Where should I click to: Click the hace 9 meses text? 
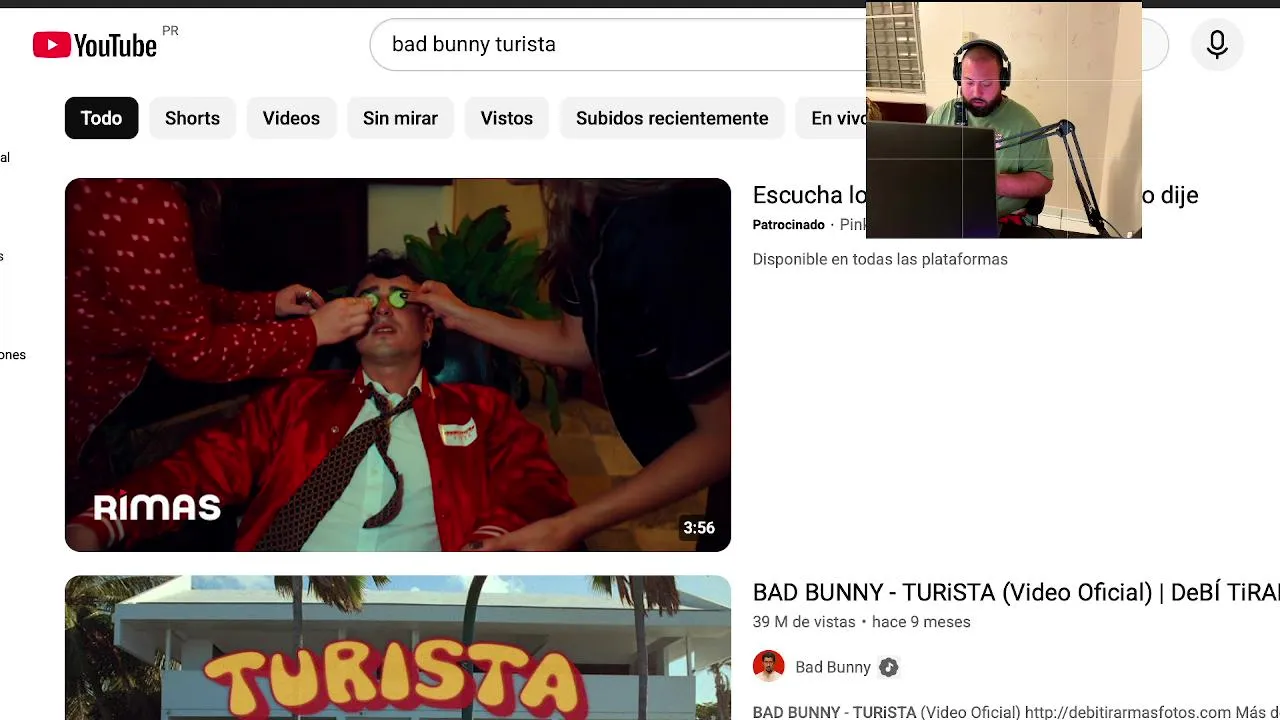point(921,622)
